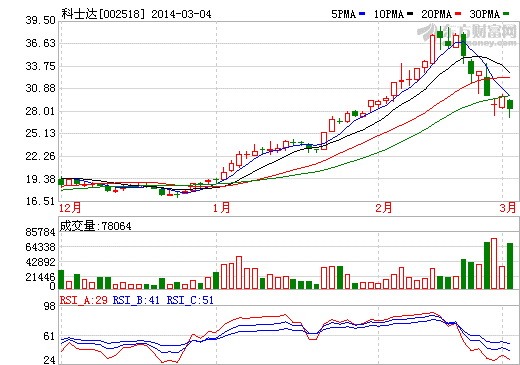
Task: Click the 2月 axis label
Action: [384, 208]
